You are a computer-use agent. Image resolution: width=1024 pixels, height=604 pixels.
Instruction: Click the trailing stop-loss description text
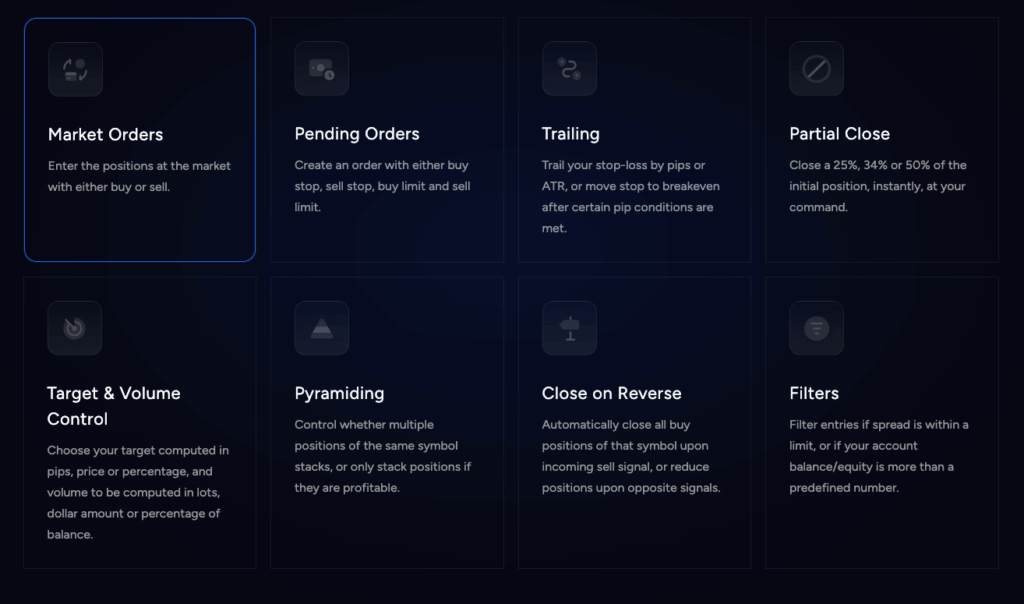coord(630,197)
